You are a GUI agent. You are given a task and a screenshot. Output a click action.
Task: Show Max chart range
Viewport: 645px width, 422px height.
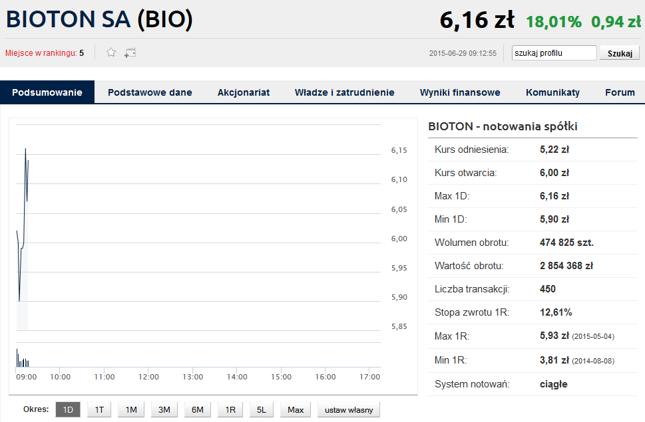pos(295,409)
